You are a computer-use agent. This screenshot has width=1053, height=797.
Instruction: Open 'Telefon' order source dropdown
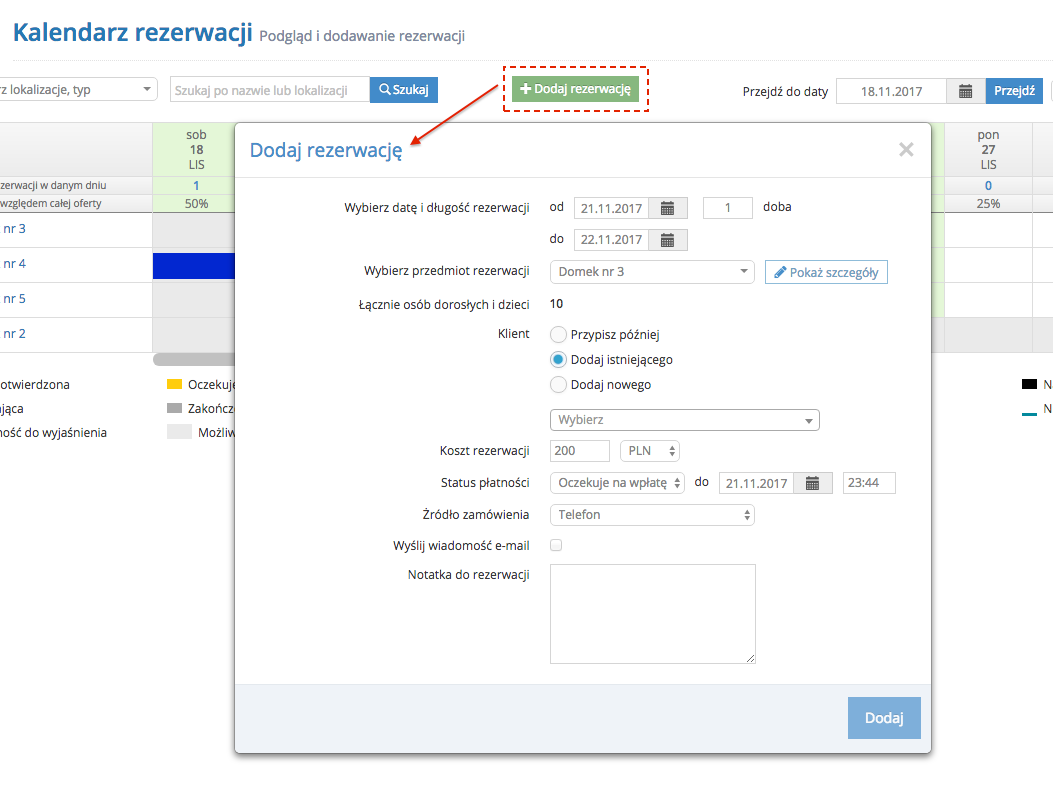tap(652, 515)
